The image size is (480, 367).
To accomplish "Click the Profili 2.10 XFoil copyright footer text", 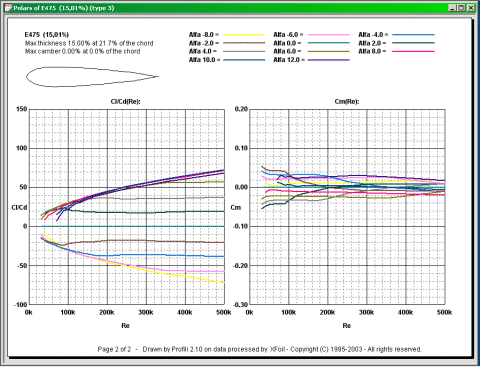I will 282,349.
